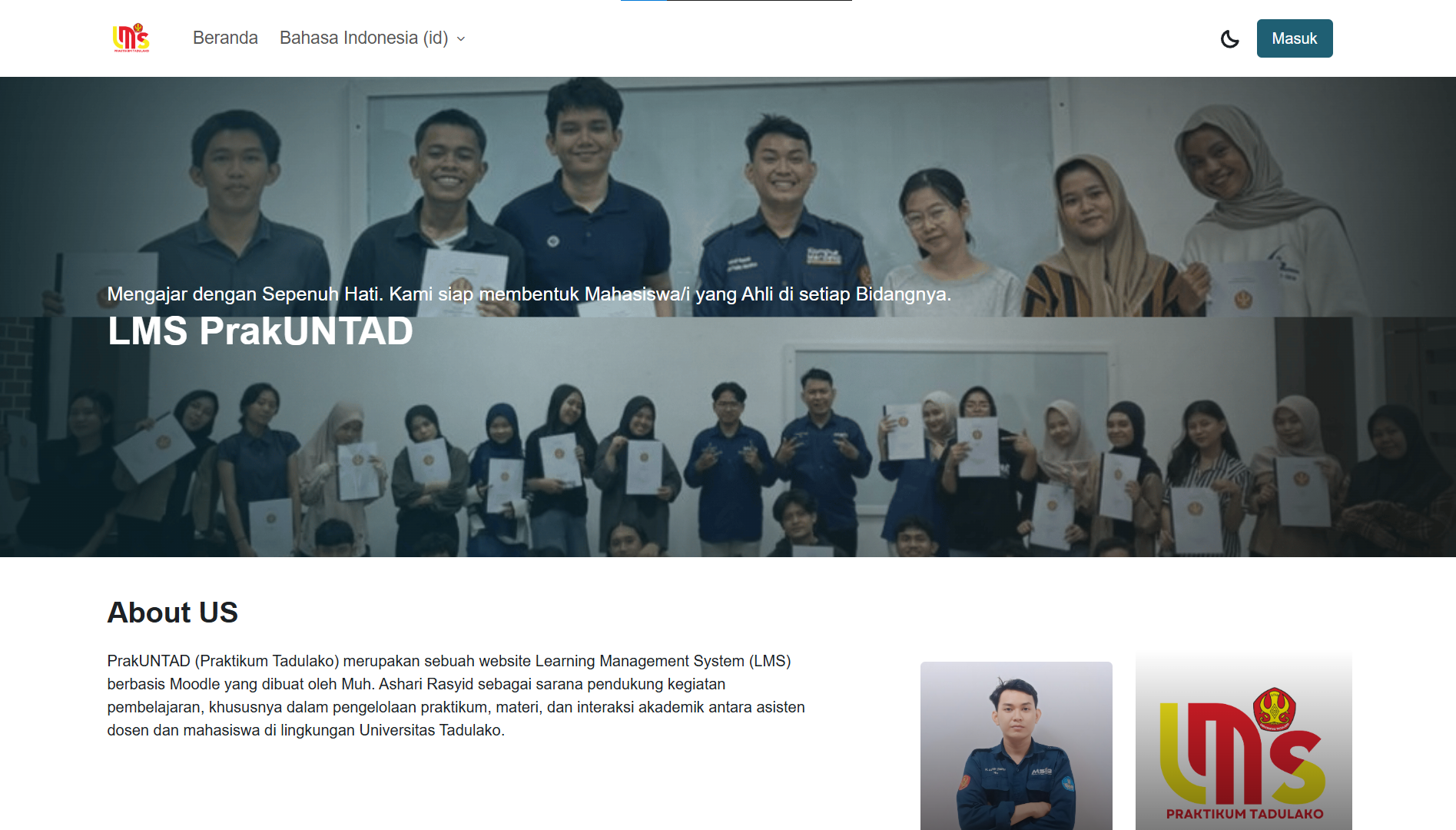Screen dimensions: 1456x830
Task: Open the LMS Praktikum Tadulako logo image
Action: 1244,741
